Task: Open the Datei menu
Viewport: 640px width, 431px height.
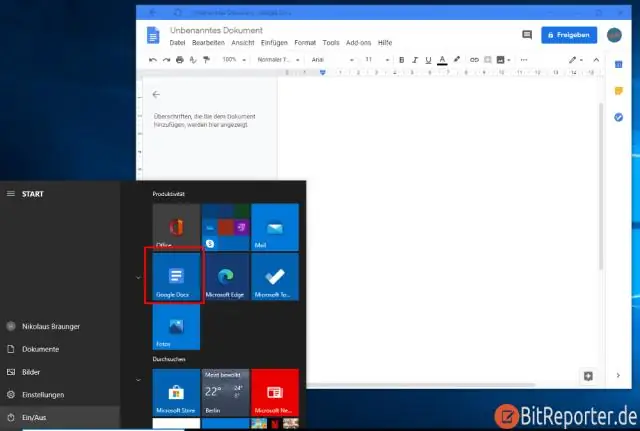Action: [x=177, y=43]
